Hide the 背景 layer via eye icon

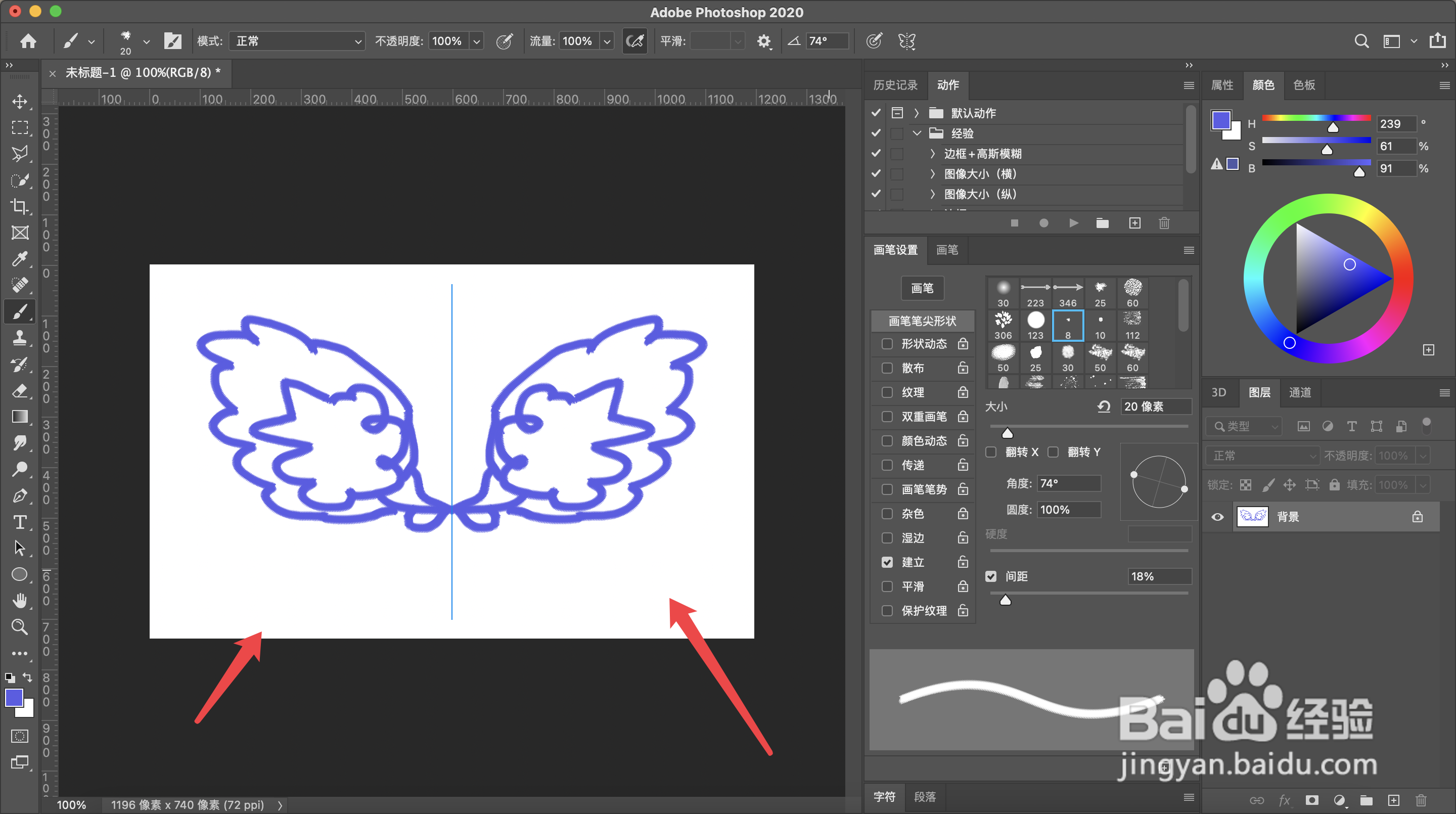pyautogui.click(x=1217, y=517)
